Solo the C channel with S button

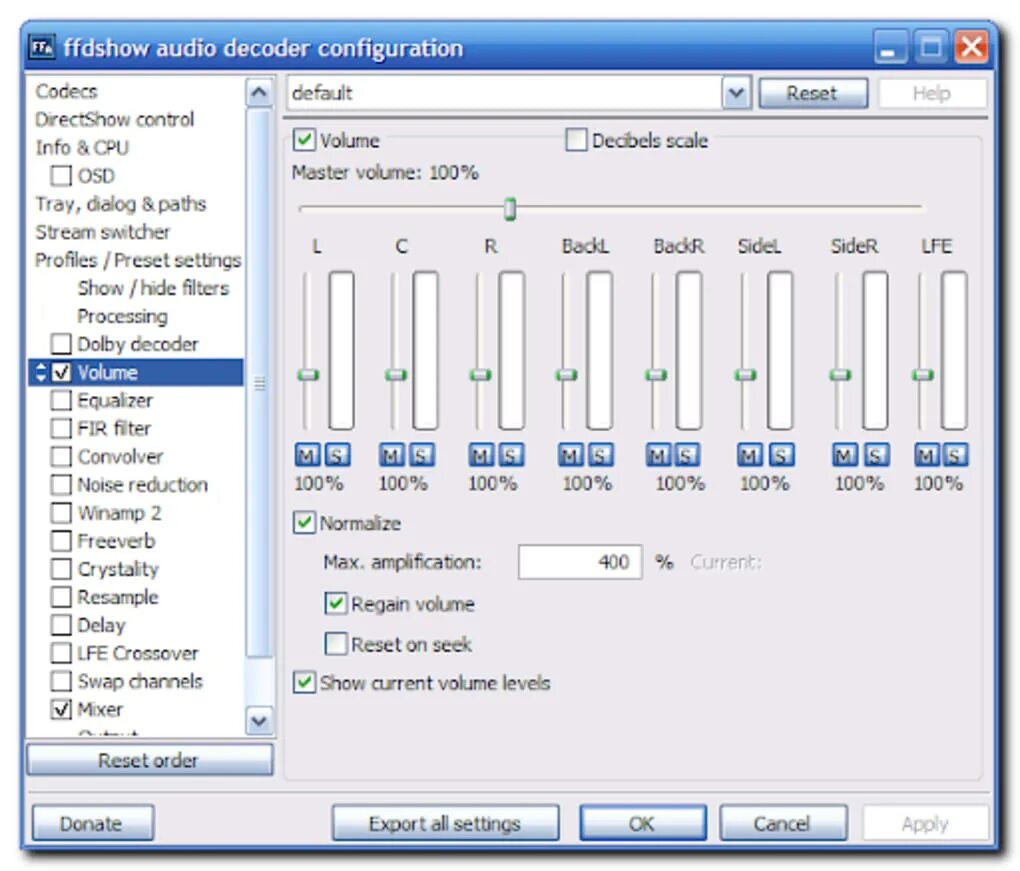(422, 455)
